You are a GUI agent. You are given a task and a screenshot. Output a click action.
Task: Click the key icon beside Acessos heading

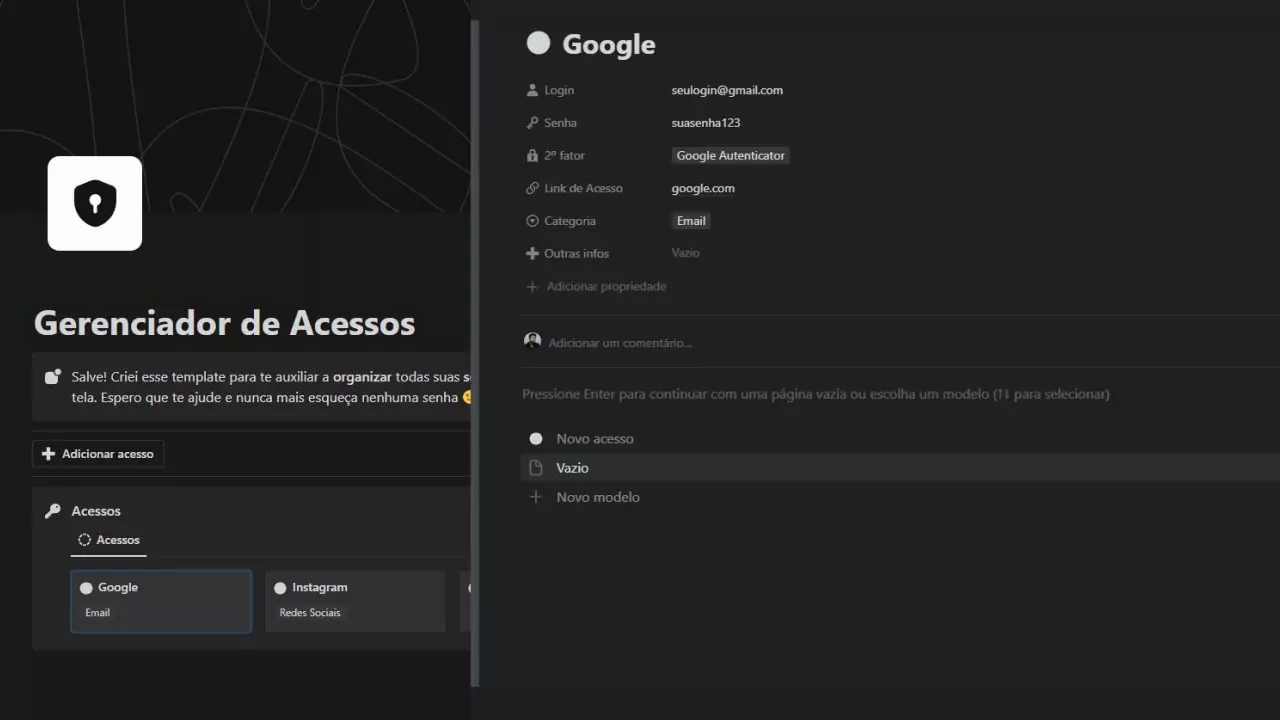pos(53,511)
